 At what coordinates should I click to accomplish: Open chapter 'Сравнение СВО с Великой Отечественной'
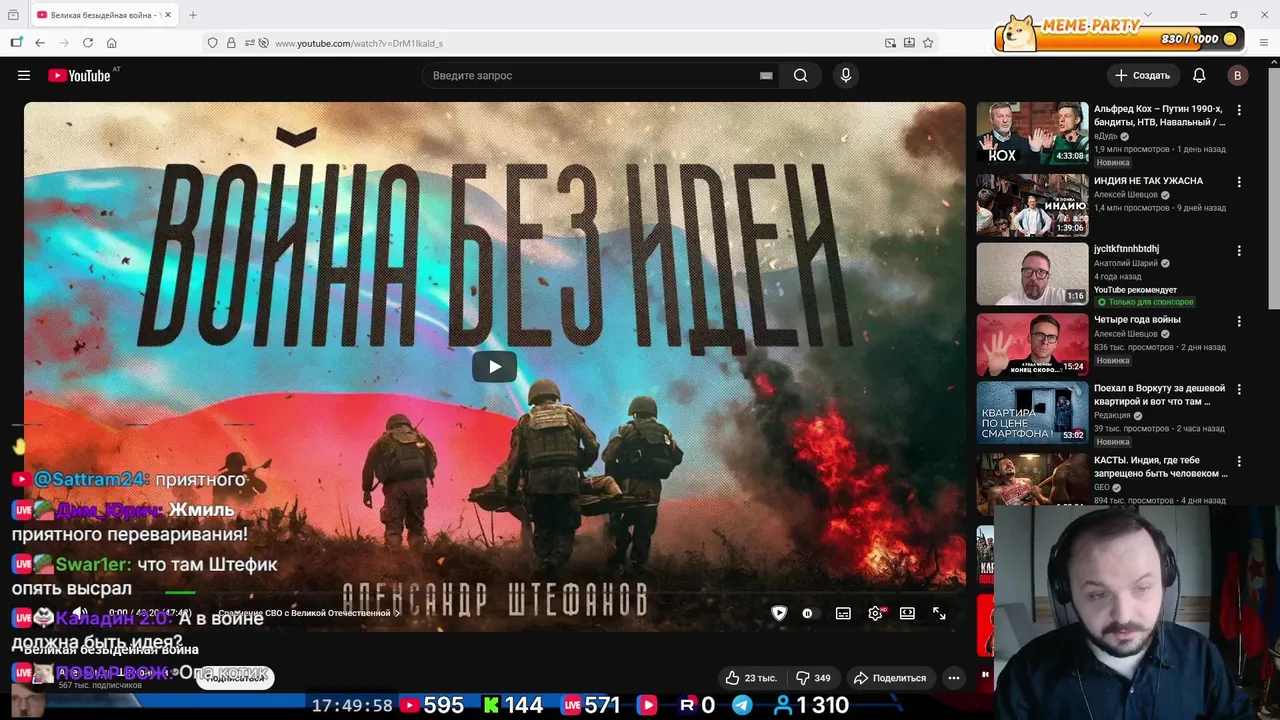click(x=308, y=613)
